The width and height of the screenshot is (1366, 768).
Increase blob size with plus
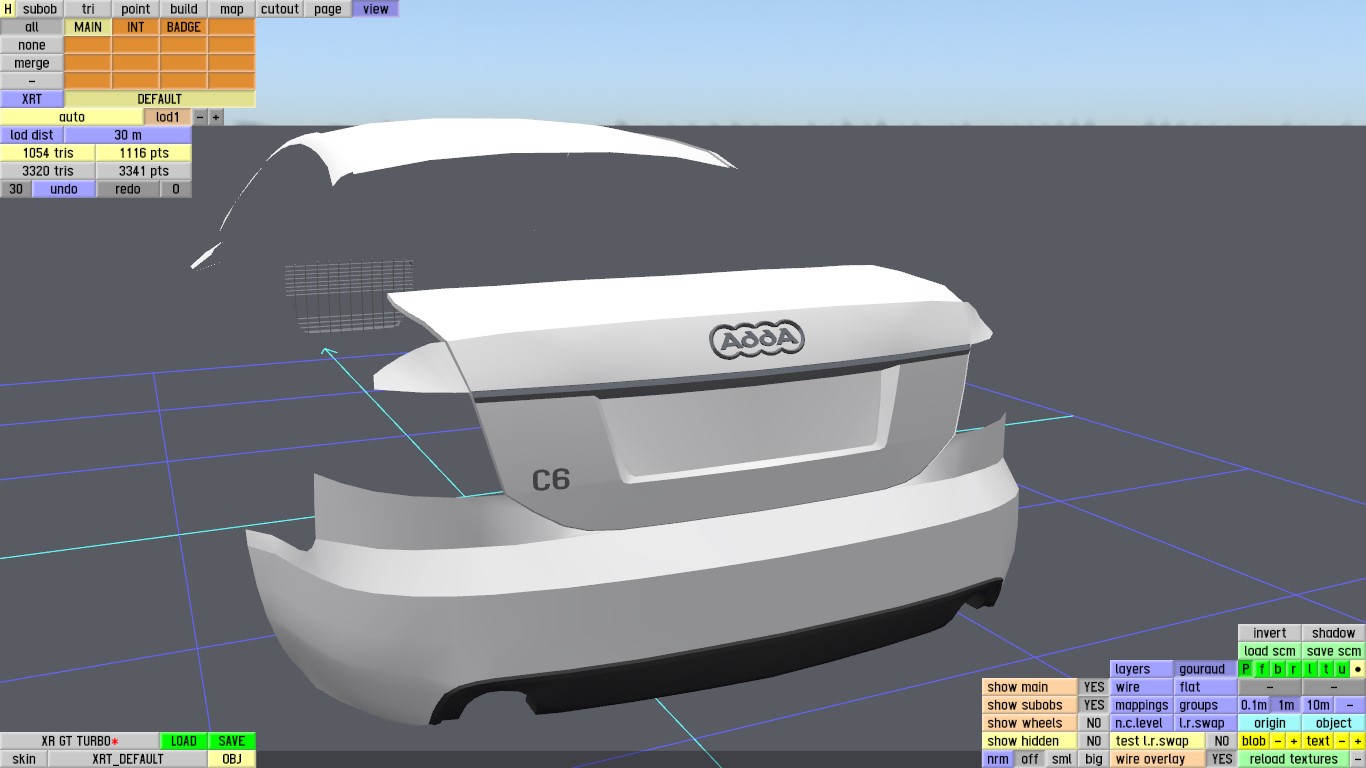coord(1294,741)
